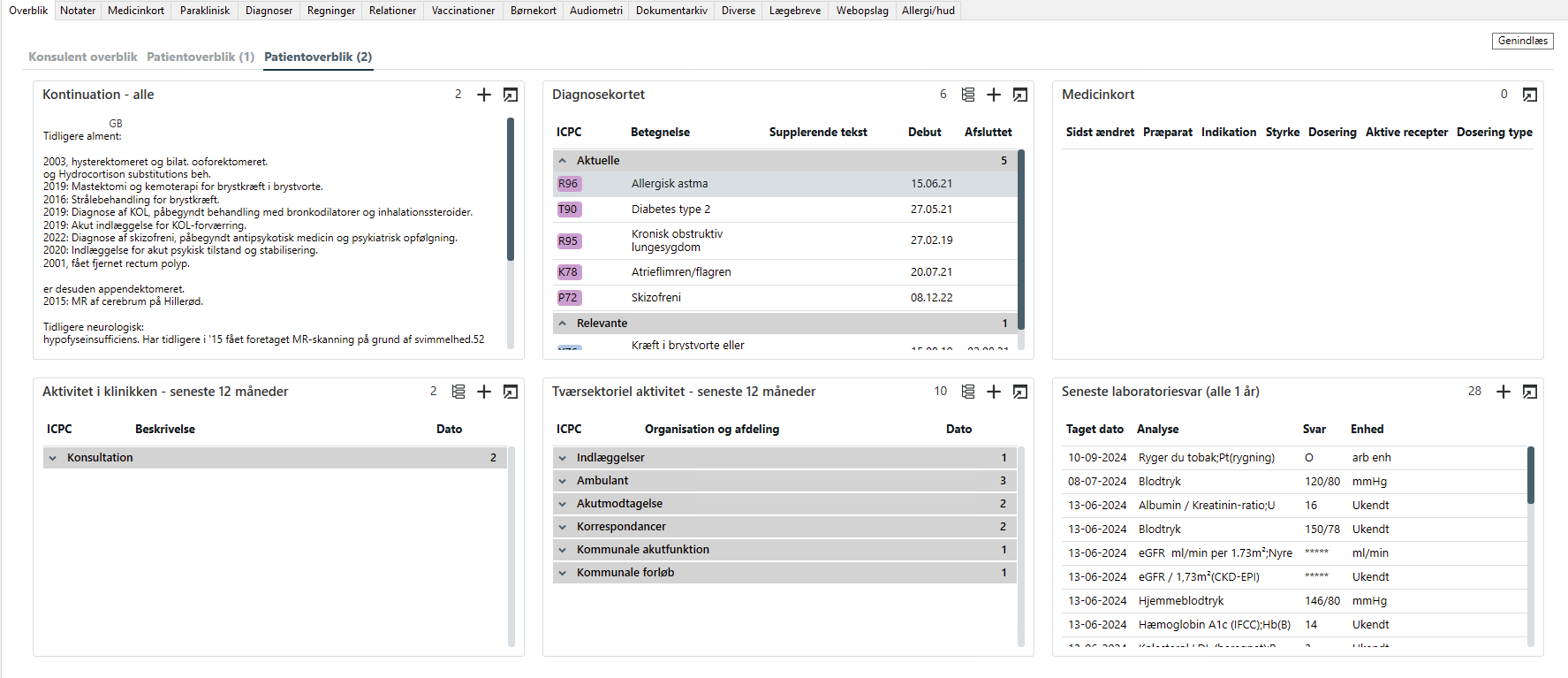Expand the Konsultation group

[53, 458]
